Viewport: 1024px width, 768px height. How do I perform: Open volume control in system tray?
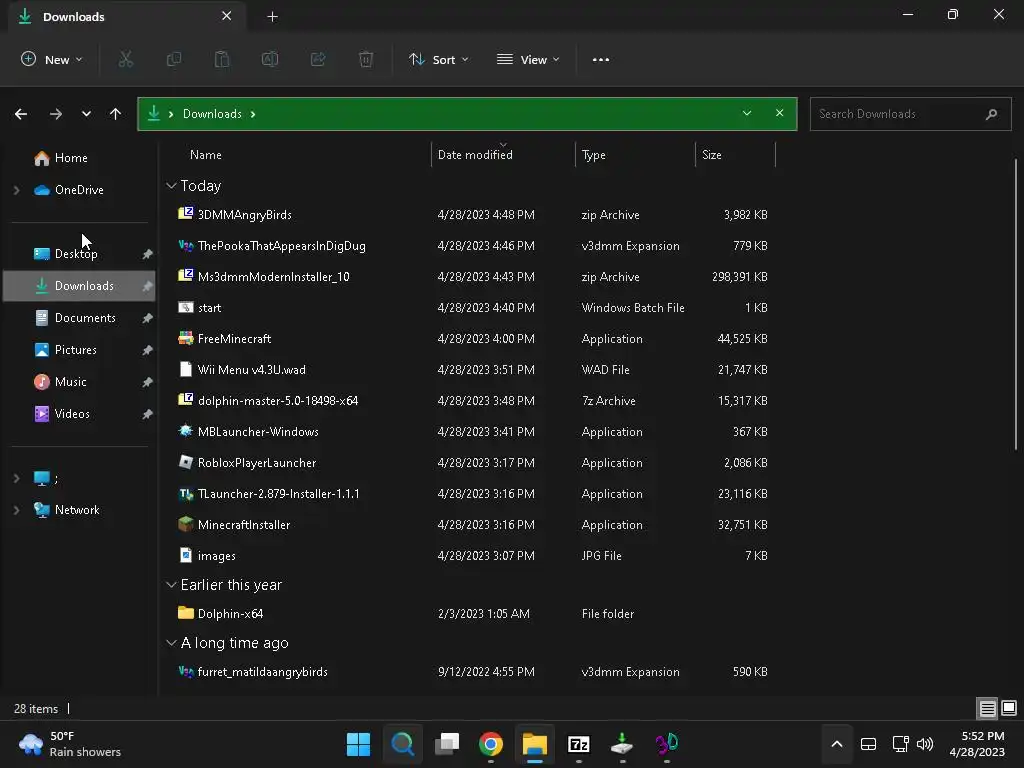point(925,744)
